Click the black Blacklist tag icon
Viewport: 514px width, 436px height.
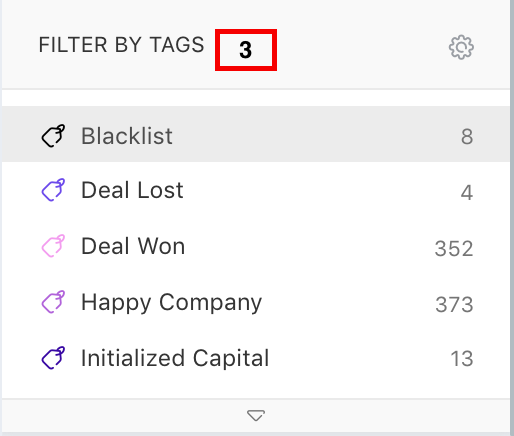pyautogui.click(x=53, y=136)
